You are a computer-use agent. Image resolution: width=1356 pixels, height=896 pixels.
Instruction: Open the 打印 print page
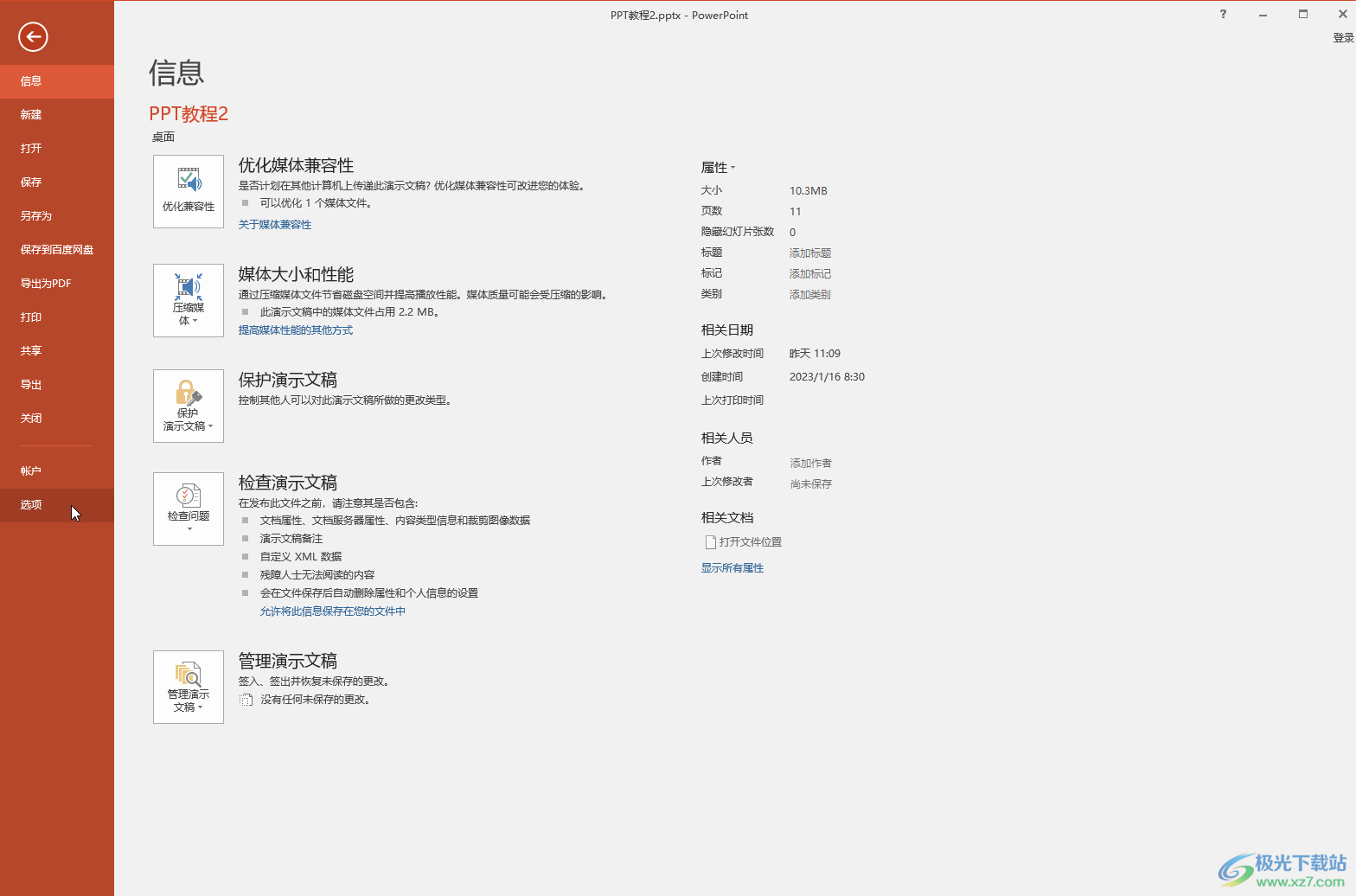pos(57,317)
